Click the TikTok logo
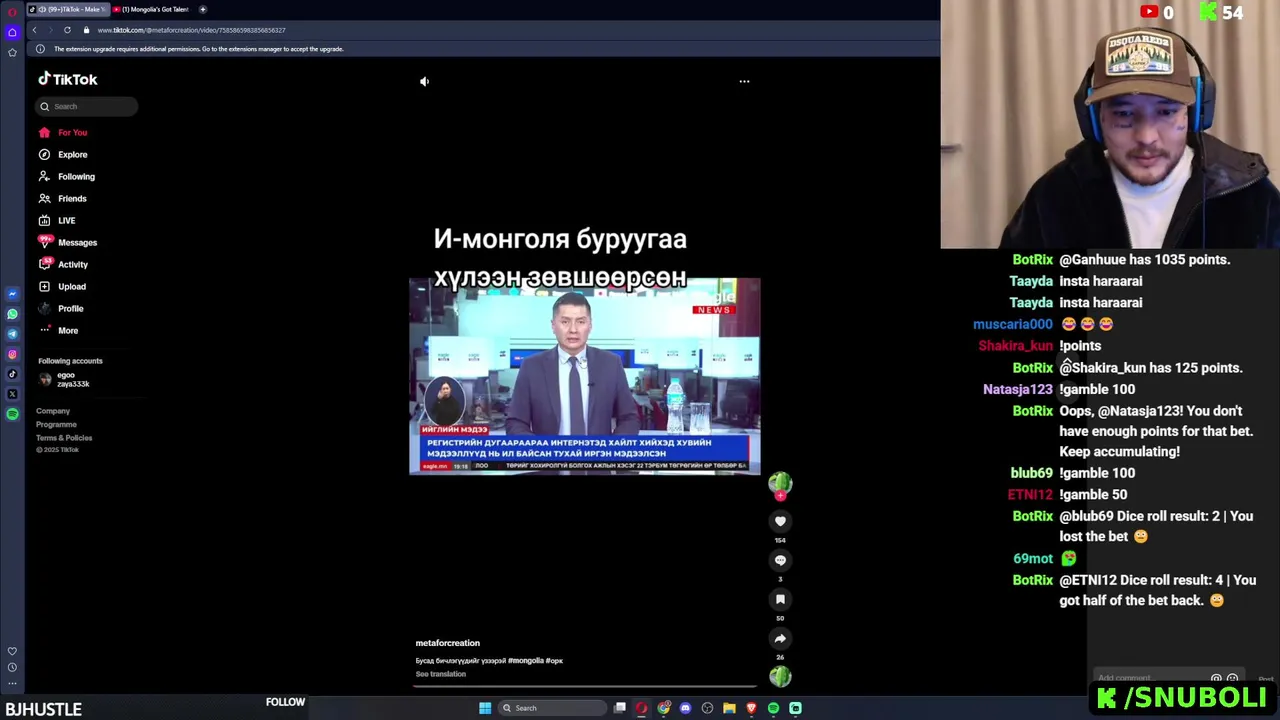The image size is (1280, 720). (x=68, y=79)
